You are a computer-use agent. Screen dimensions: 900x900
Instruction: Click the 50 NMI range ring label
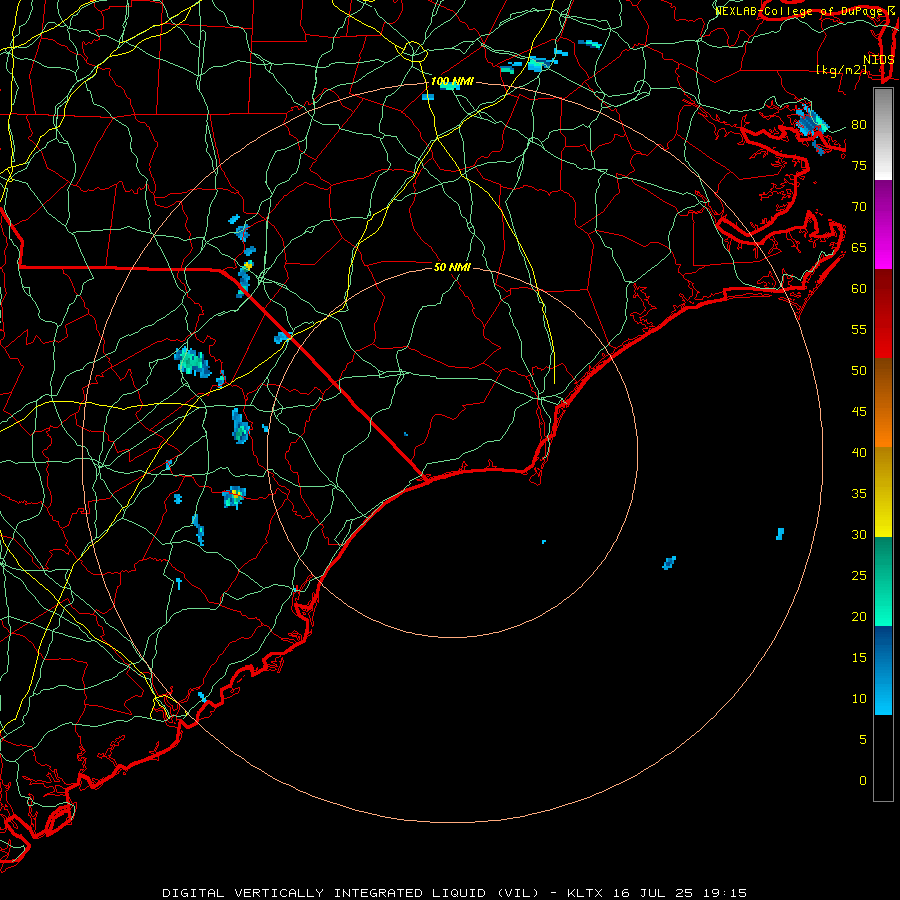pos(452,267)
